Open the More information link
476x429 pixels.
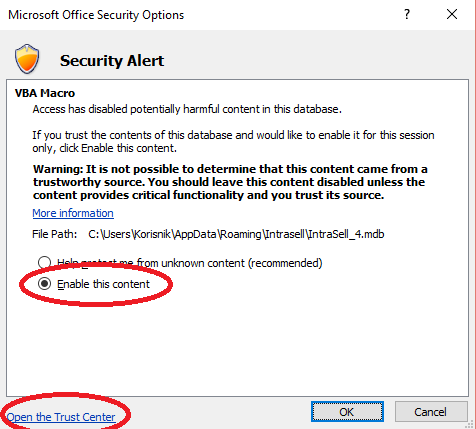click(73, 213)
